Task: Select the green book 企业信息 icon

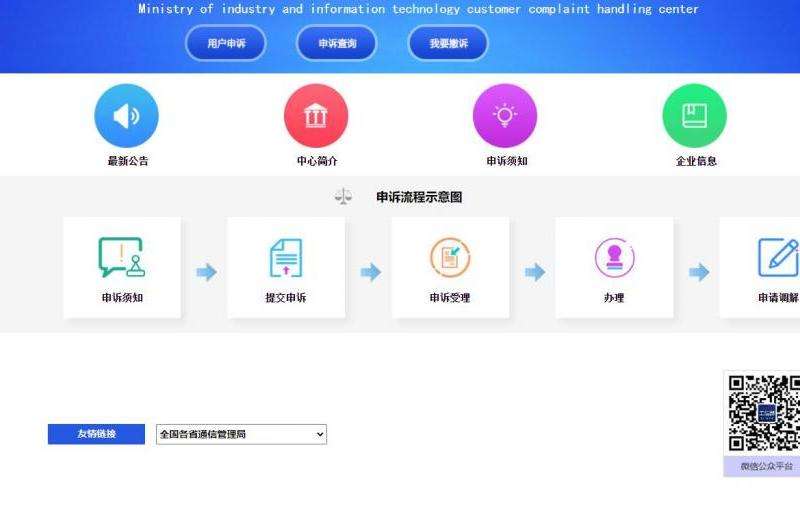Action: tap(694, 116)
